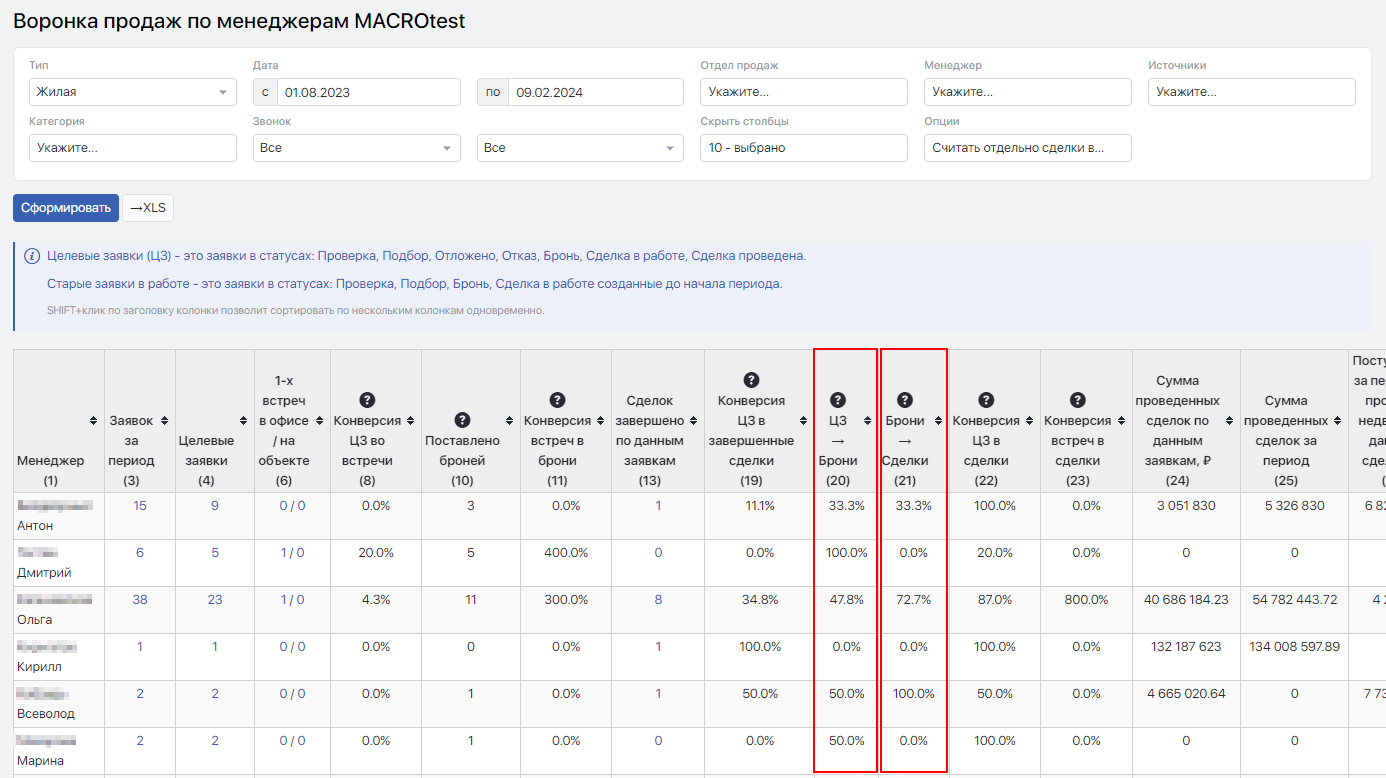1386x778 pixels.
Task: Open Ольга's 38 requests link
Action: tap(140, 600)
